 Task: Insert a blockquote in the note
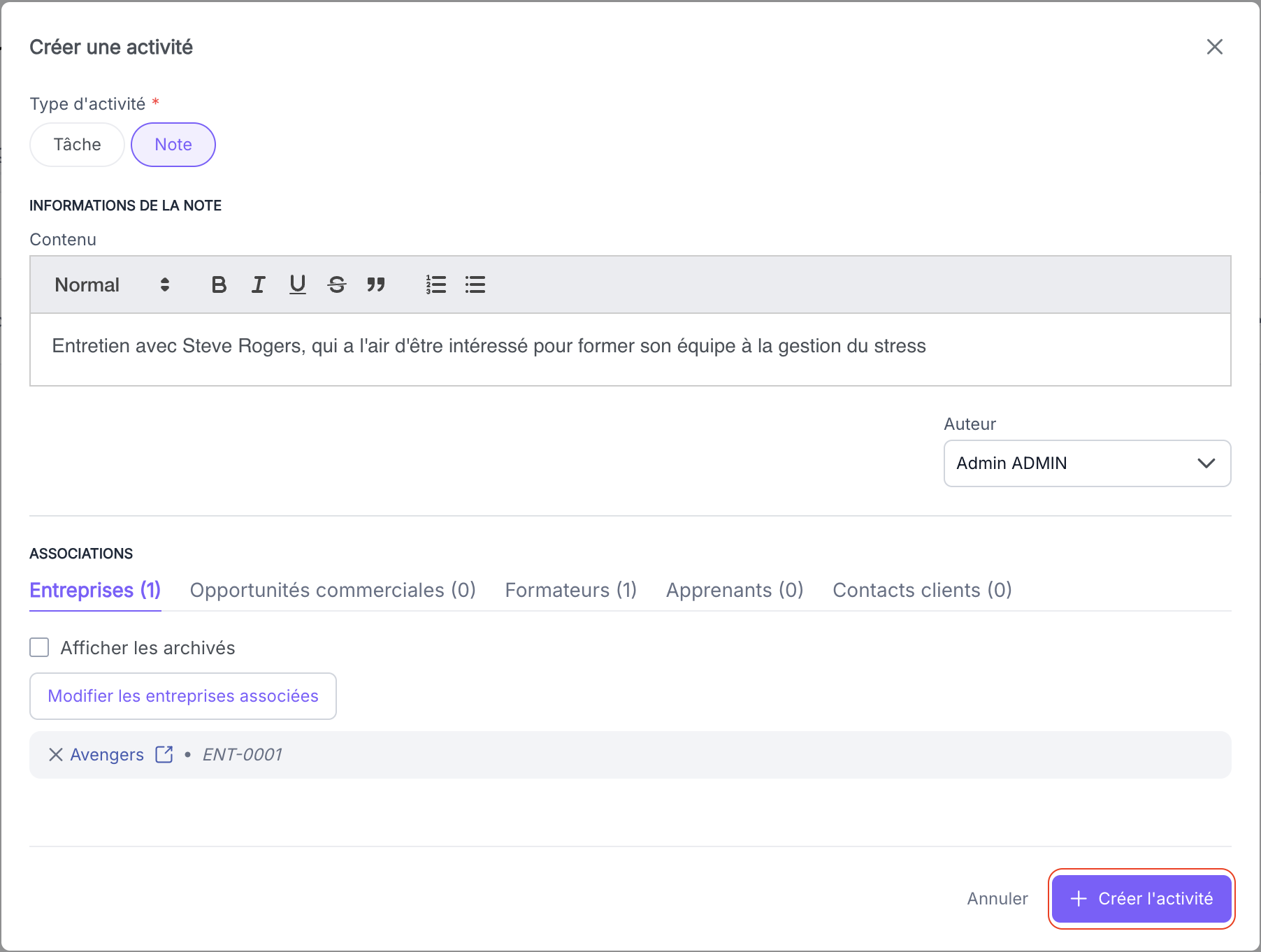(x=376, y=284)
